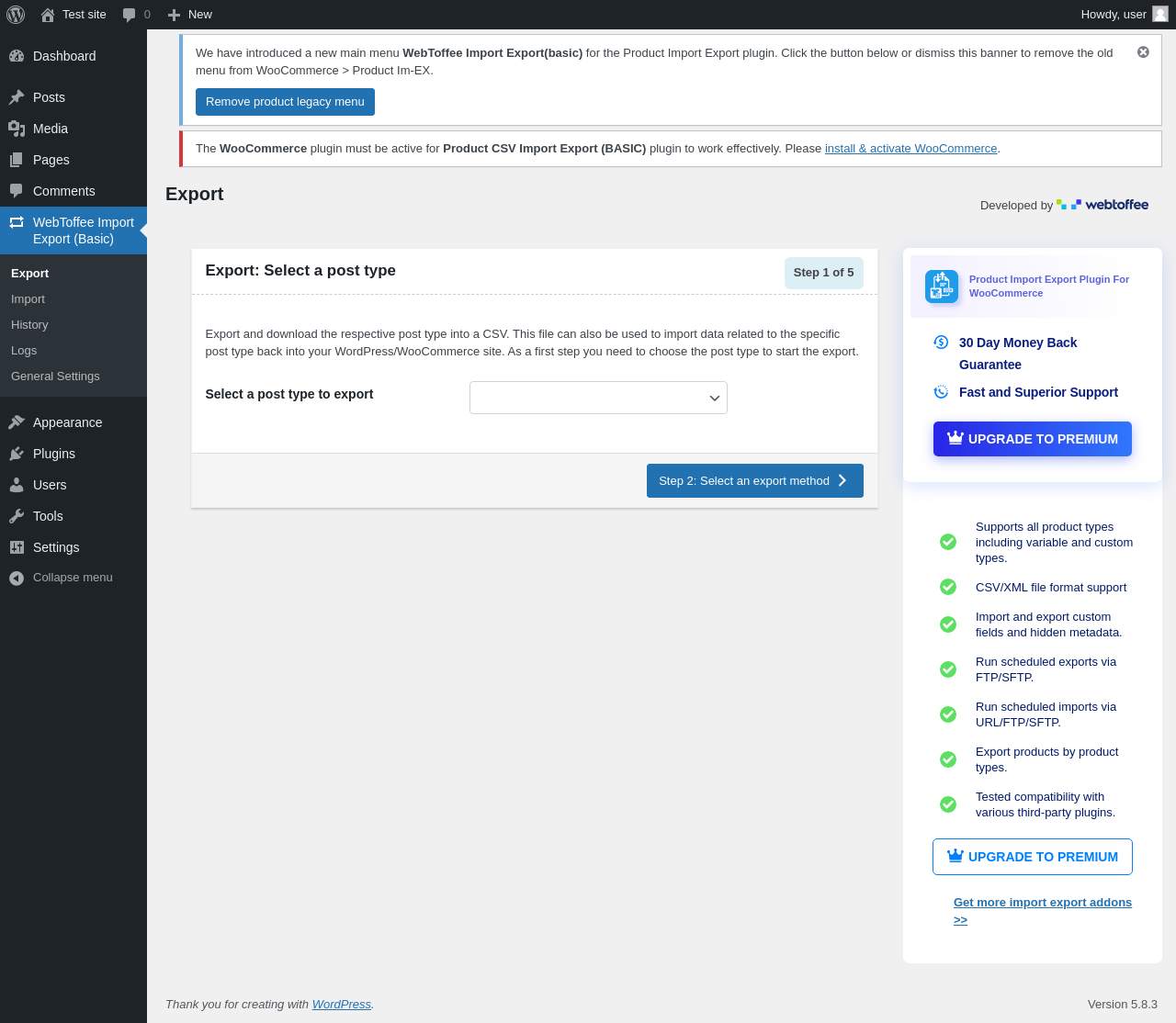Screen dimensions: 1176x1023
Task: Open the Settings menu label
Action: pyautogui.click(x=56, y=547)
